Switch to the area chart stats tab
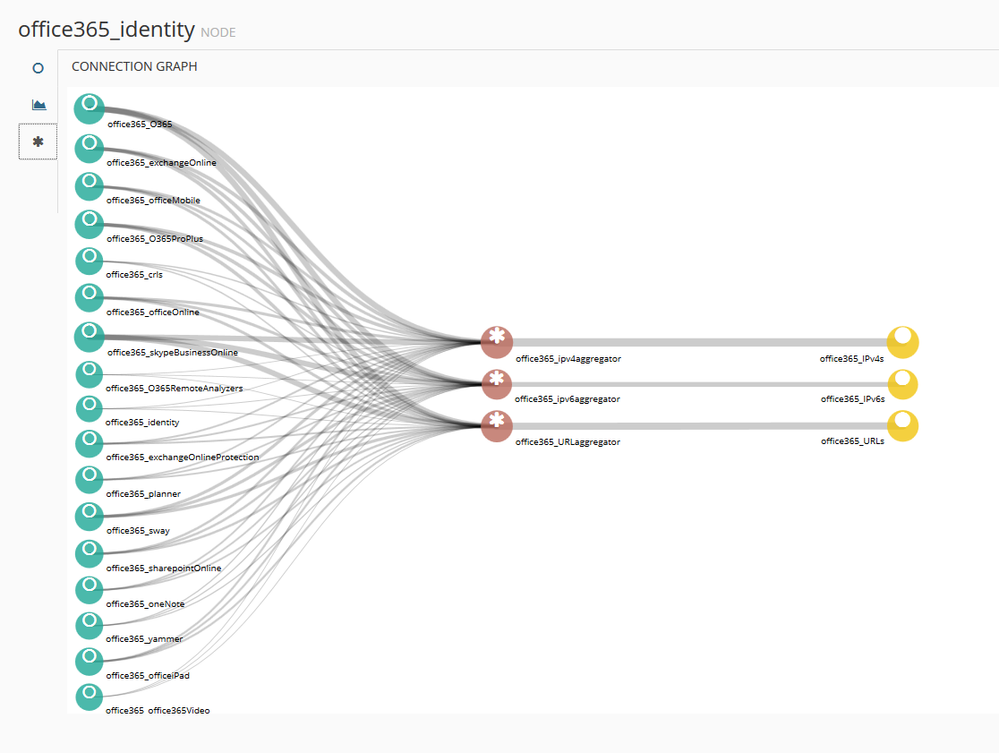This screenshot has width=999, height=753. [38, 105]
